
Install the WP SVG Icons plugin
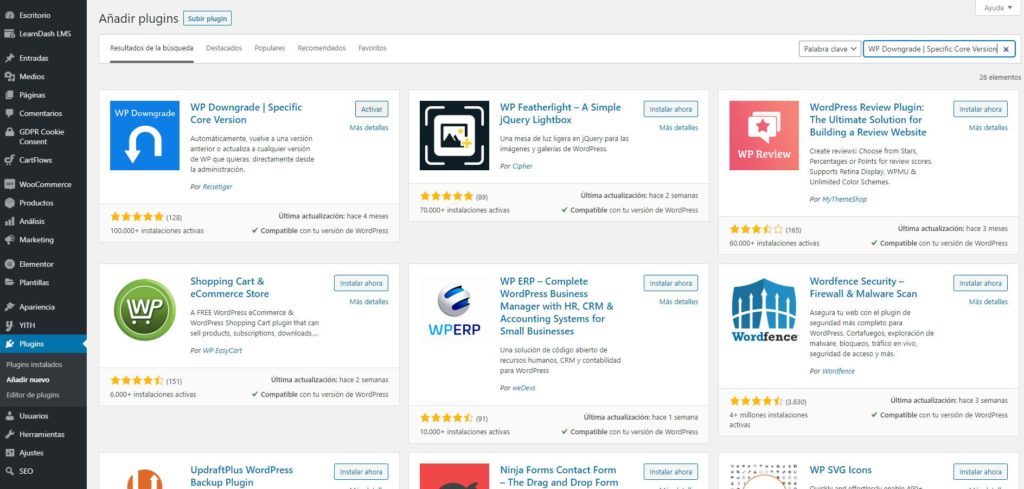pos(980,472)
